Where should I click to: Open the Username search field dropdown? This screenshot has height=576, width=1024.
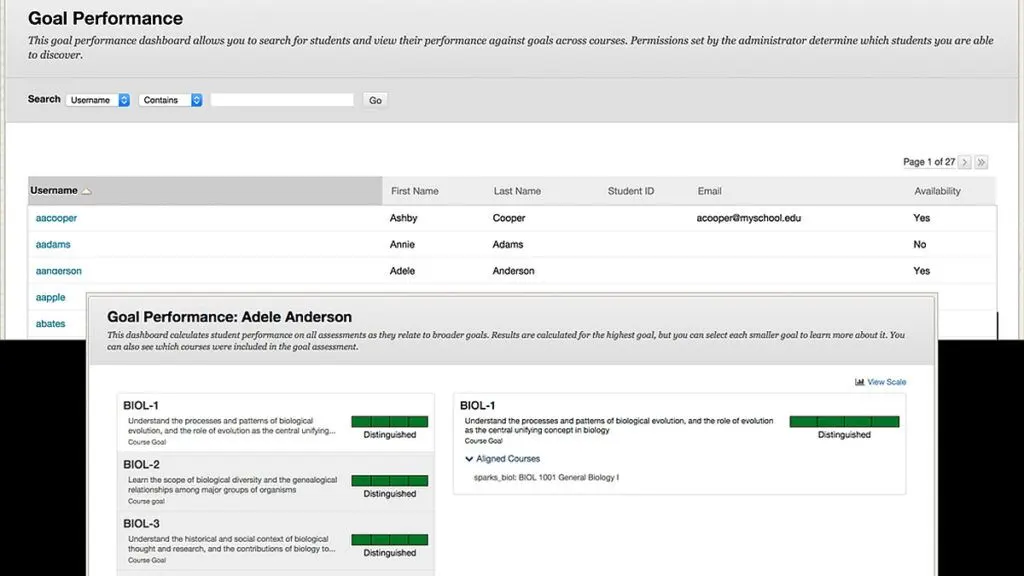(98, 100)
